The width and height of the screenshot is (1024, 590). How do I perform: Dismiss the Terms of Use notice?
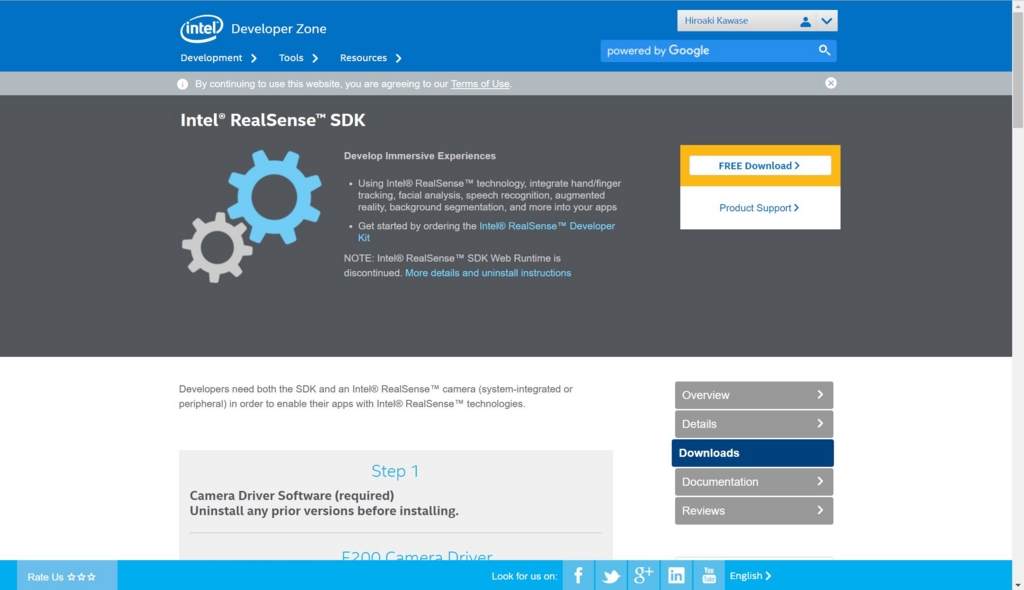point(831,83)
